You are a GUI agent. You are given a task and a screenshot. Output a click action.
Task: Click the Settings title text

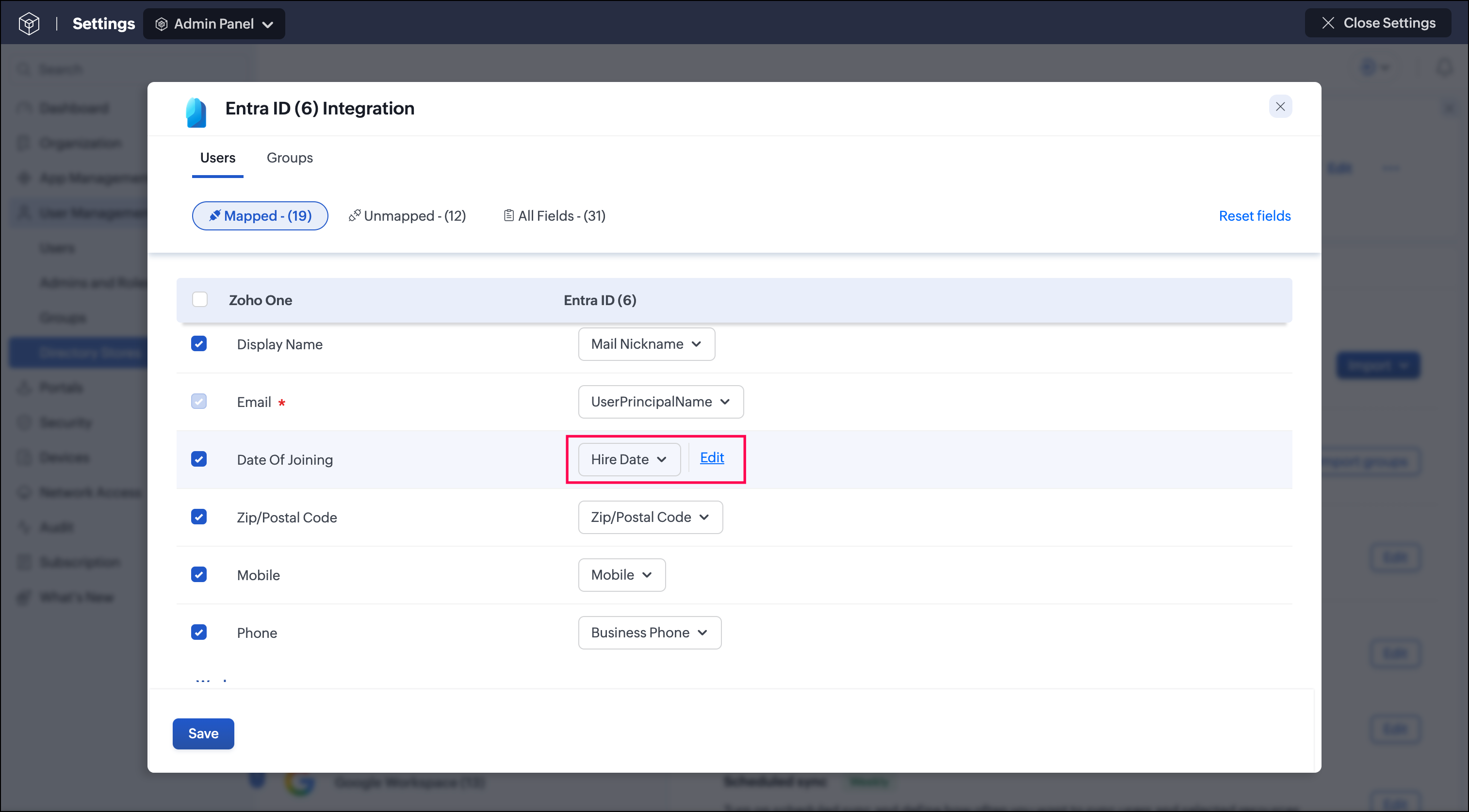pos(104,23)
